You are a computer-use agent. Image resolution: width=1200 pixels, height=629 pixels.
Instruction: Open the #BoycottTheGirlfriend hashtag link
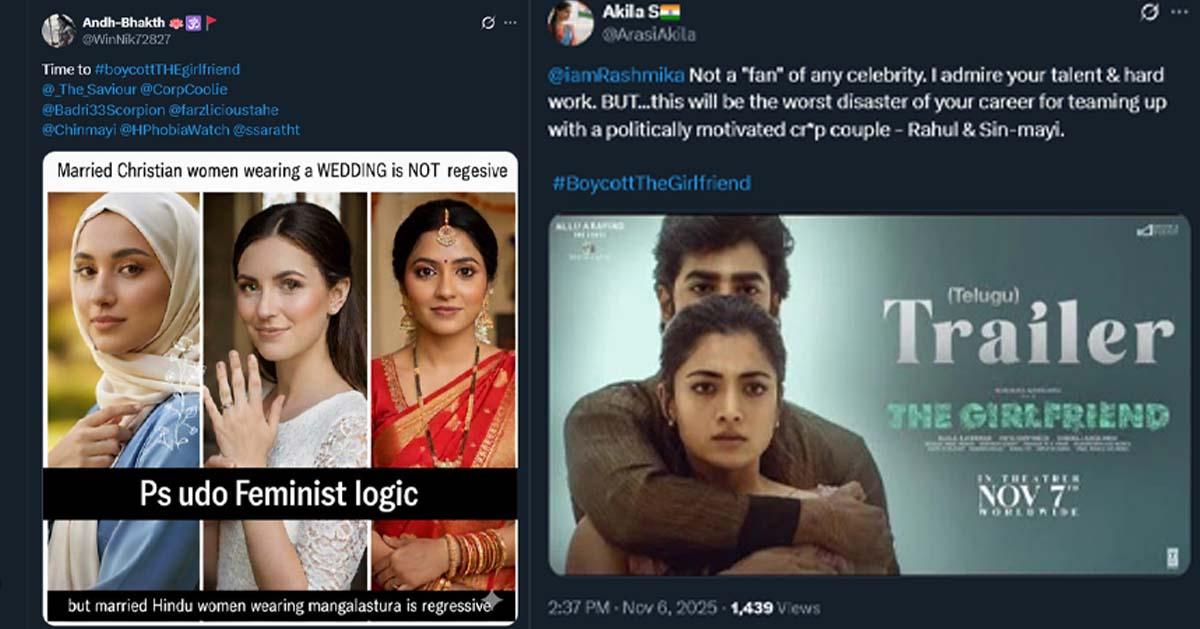point(650,183)
